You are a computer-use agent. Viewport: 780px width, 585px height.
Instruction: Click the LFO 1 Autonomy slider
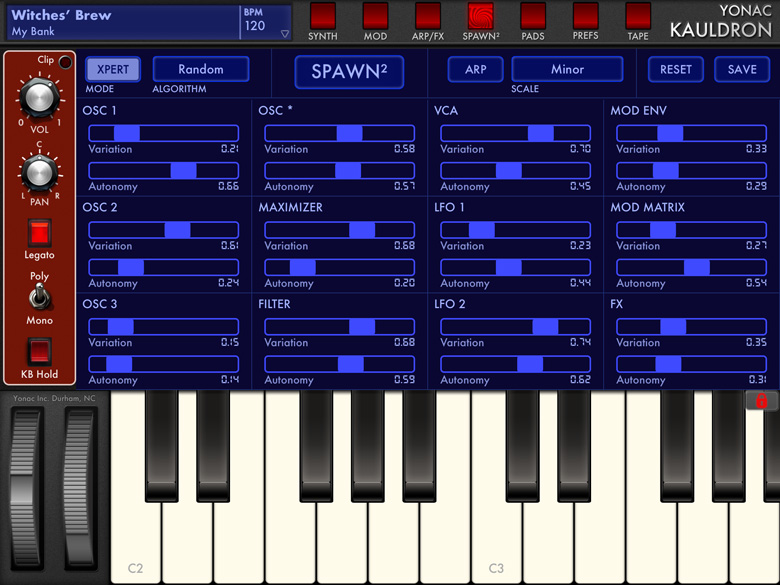tap(516, 268)
